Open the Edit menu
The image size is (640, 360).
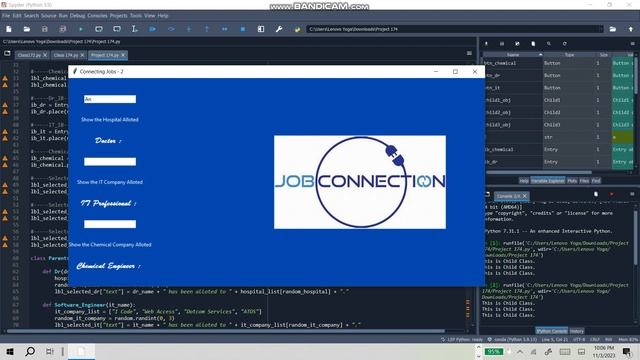pyautogui.click(x=17, y=16)
